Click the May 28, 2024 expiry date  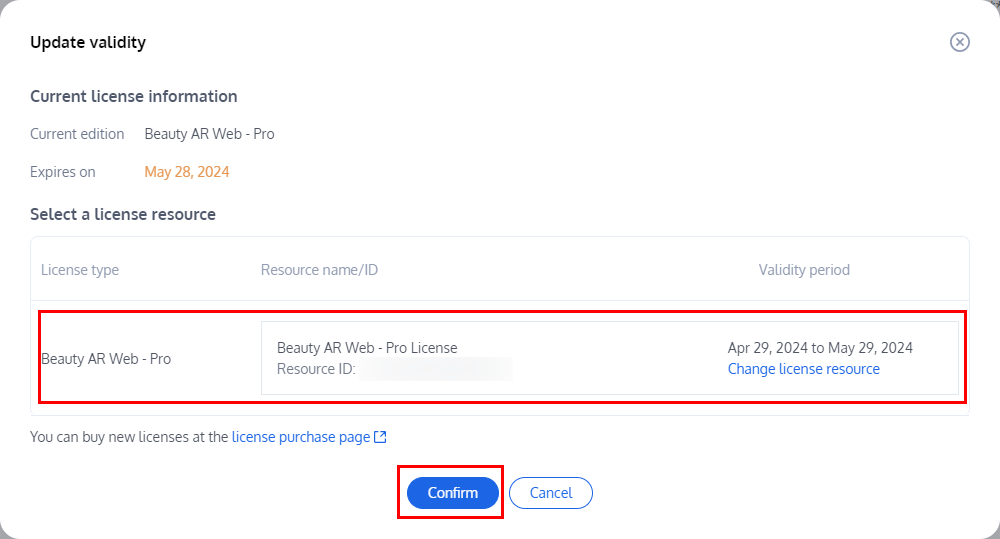(x=187, y=172)
